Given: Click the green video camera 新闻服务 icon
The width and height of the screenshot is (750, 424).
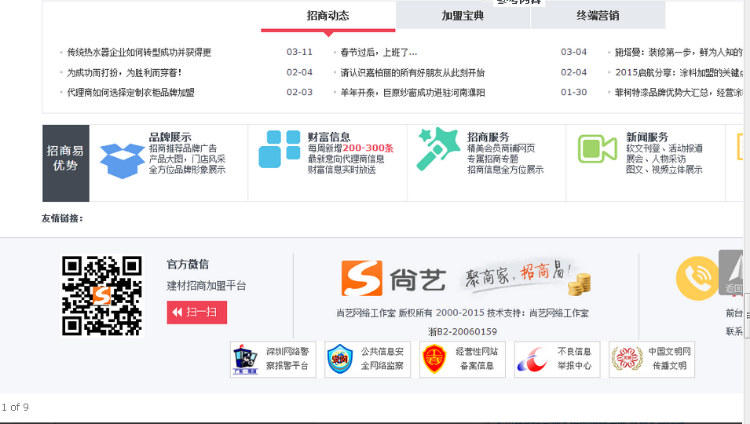Looking at the screenshot, I should click(x=597, y=149).
